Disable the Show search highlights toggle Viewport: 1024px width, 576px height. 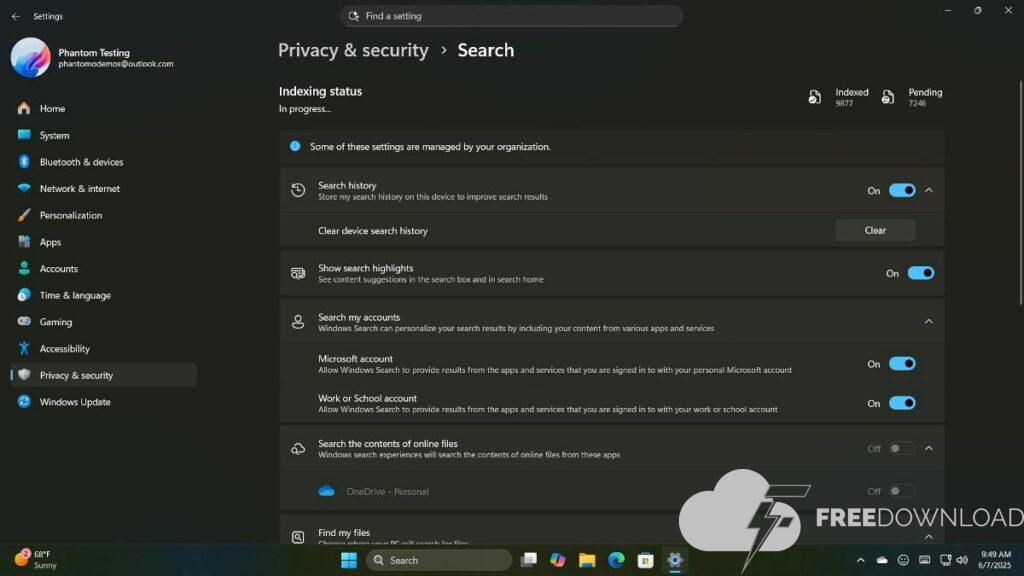coord(921,273)
